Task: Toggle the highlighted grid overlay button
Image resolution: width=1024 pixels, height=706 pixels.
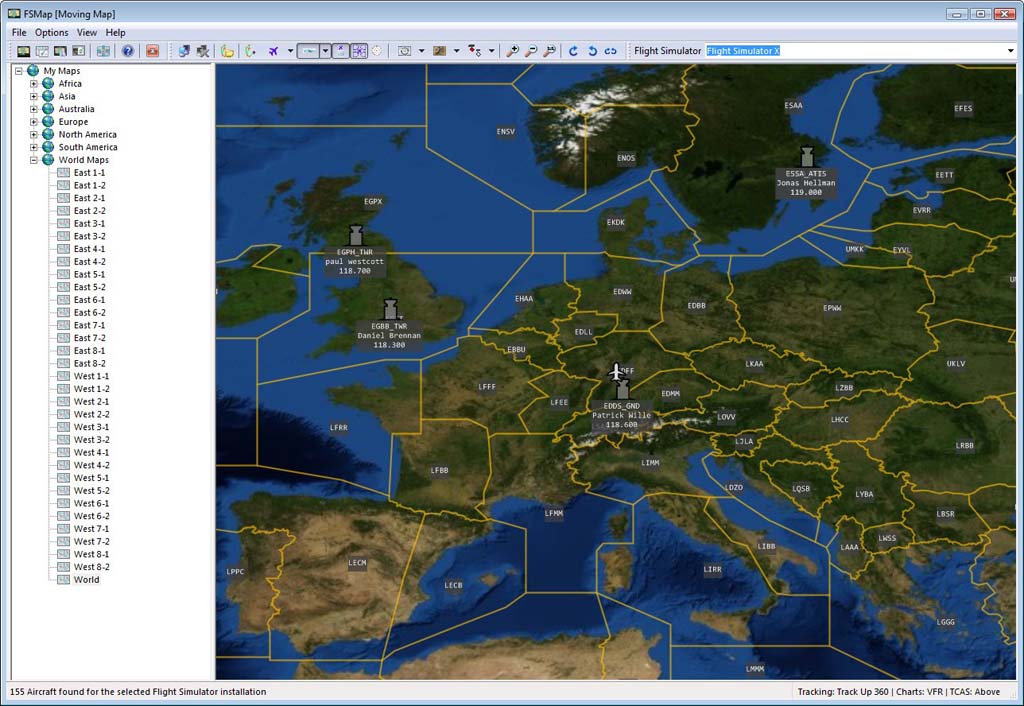Action: (358, 51)
